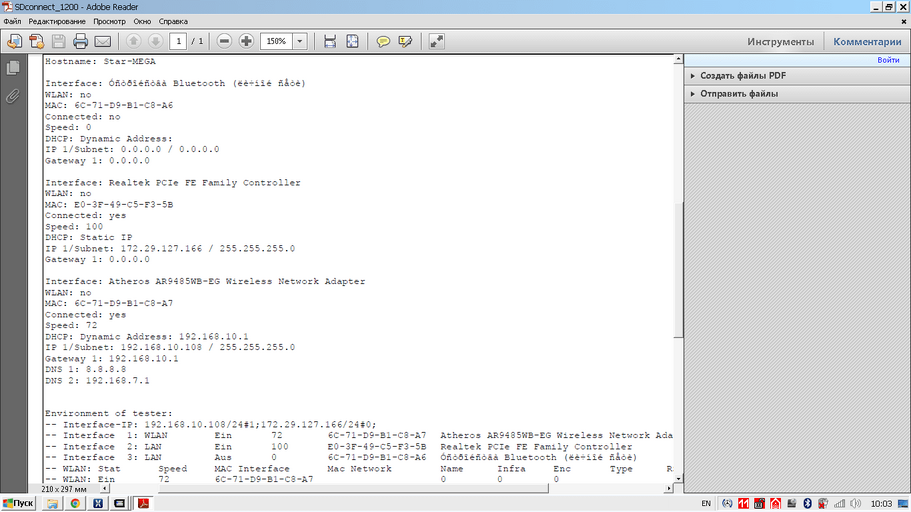Close the document with menu-bar X

903,22
